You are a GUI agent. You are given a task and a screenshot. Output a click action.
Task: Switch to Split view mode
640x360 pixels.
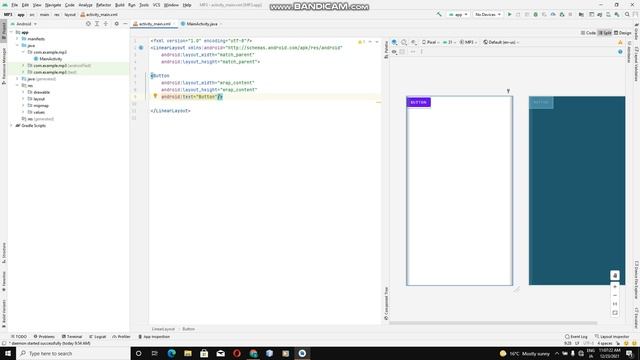604,33
